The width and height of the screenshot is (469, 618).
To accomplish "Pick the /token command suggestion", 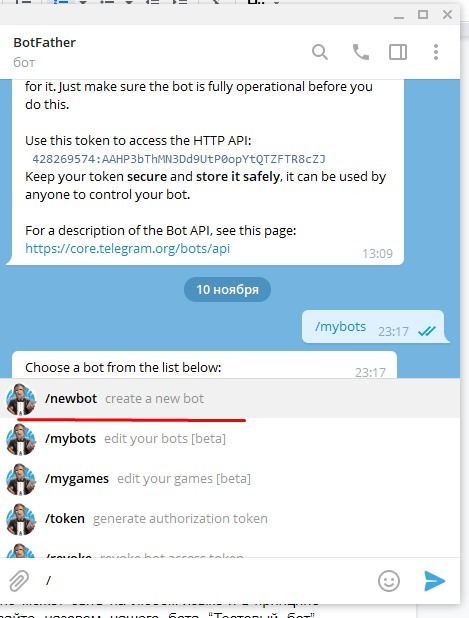I will [230, 518].
